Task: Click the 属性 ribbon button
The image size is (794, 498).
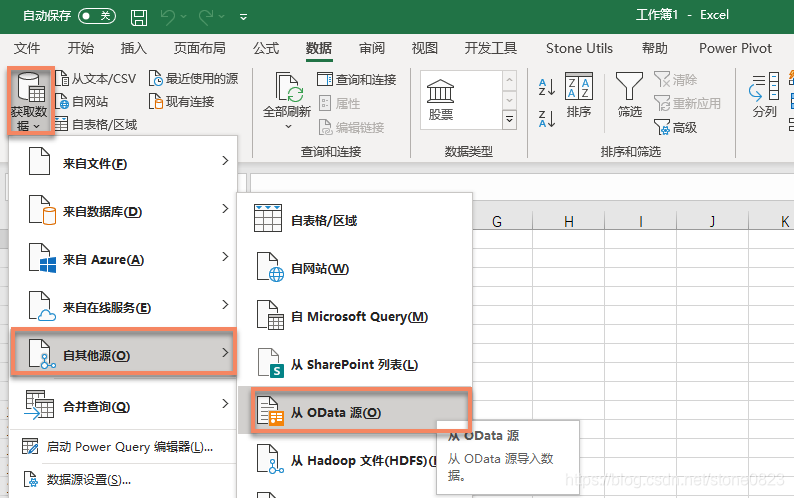Action: click(339, 103)
